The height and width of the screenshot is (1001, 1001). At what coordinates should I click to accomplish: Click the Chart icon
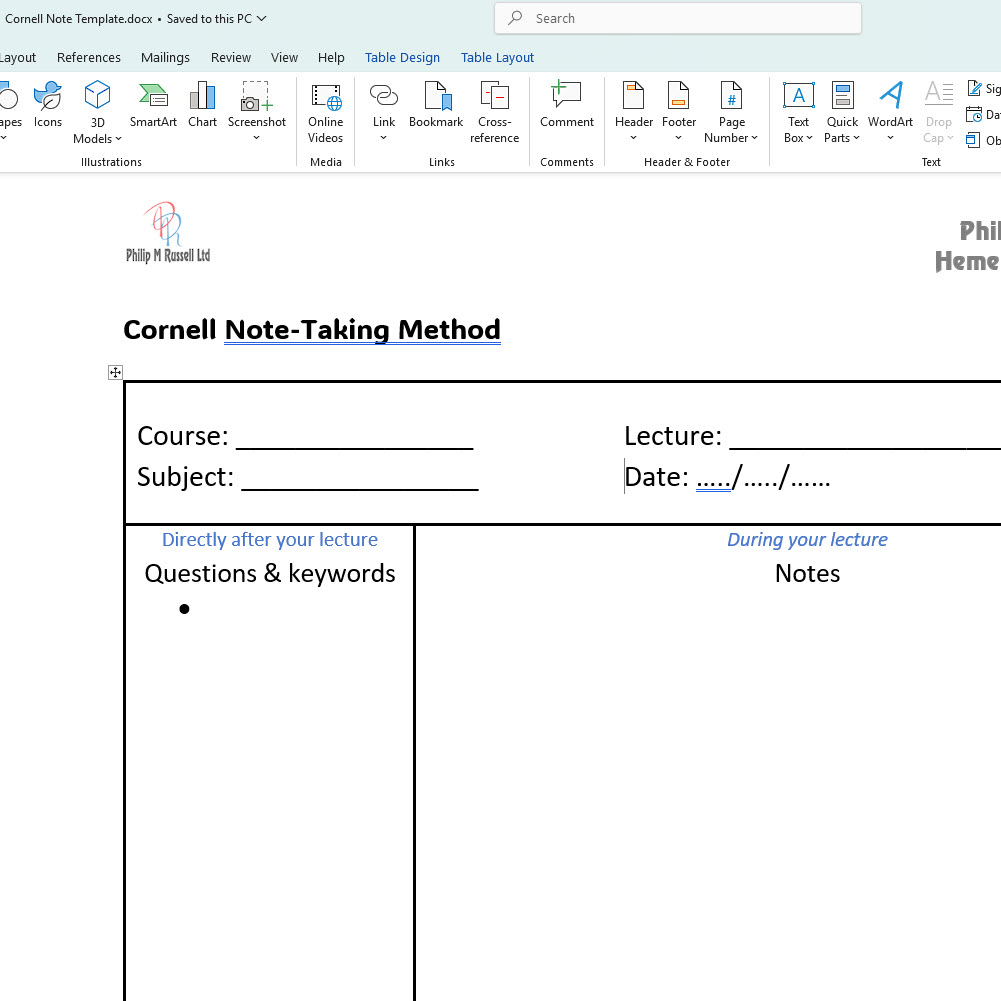tap(202, 106)
